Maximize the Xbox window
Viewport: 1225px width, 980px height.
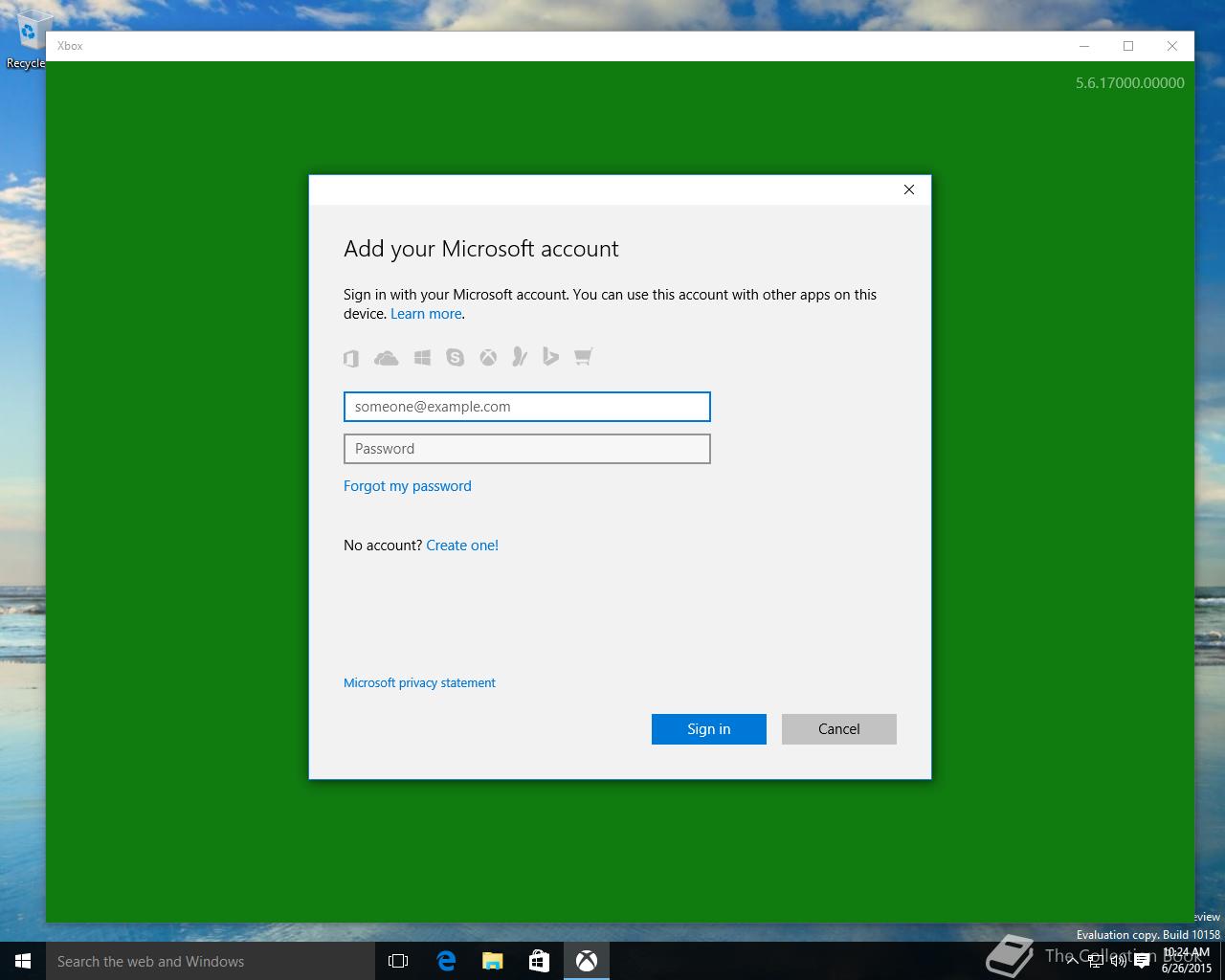coord(1128,46)
